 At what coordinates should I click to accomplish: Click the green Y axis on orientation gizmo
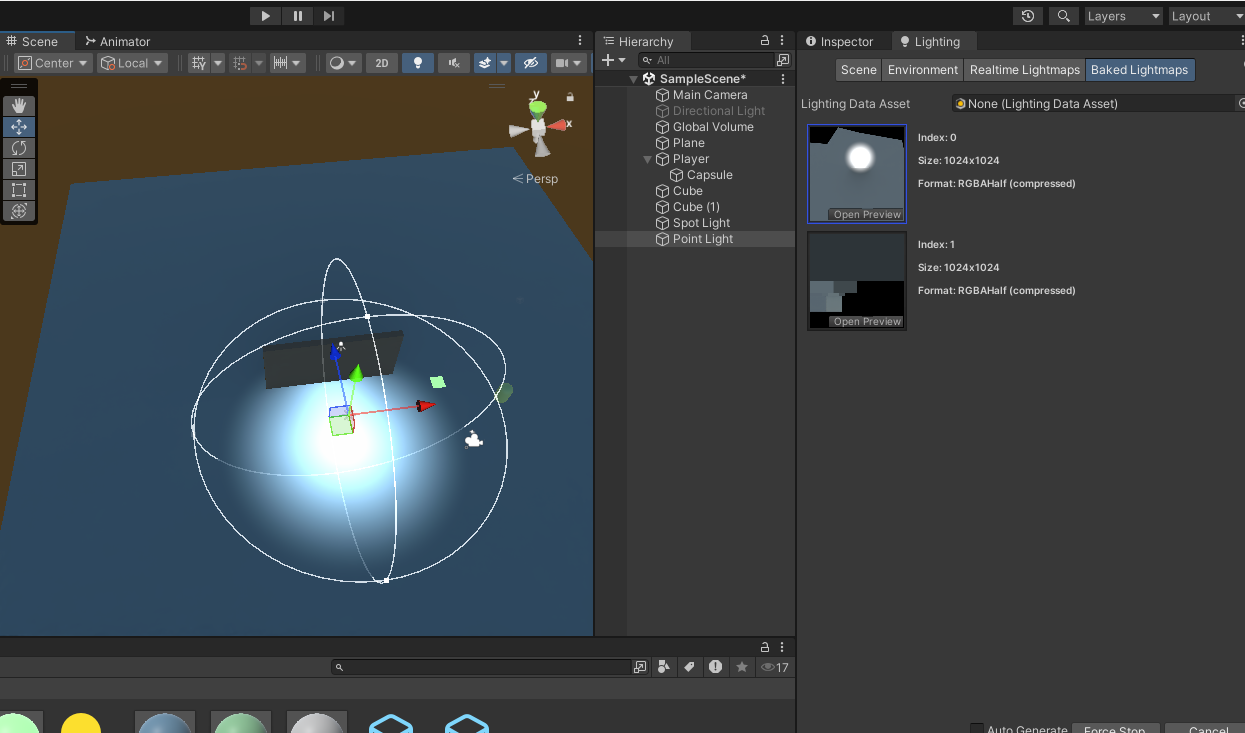click(538, 106)
